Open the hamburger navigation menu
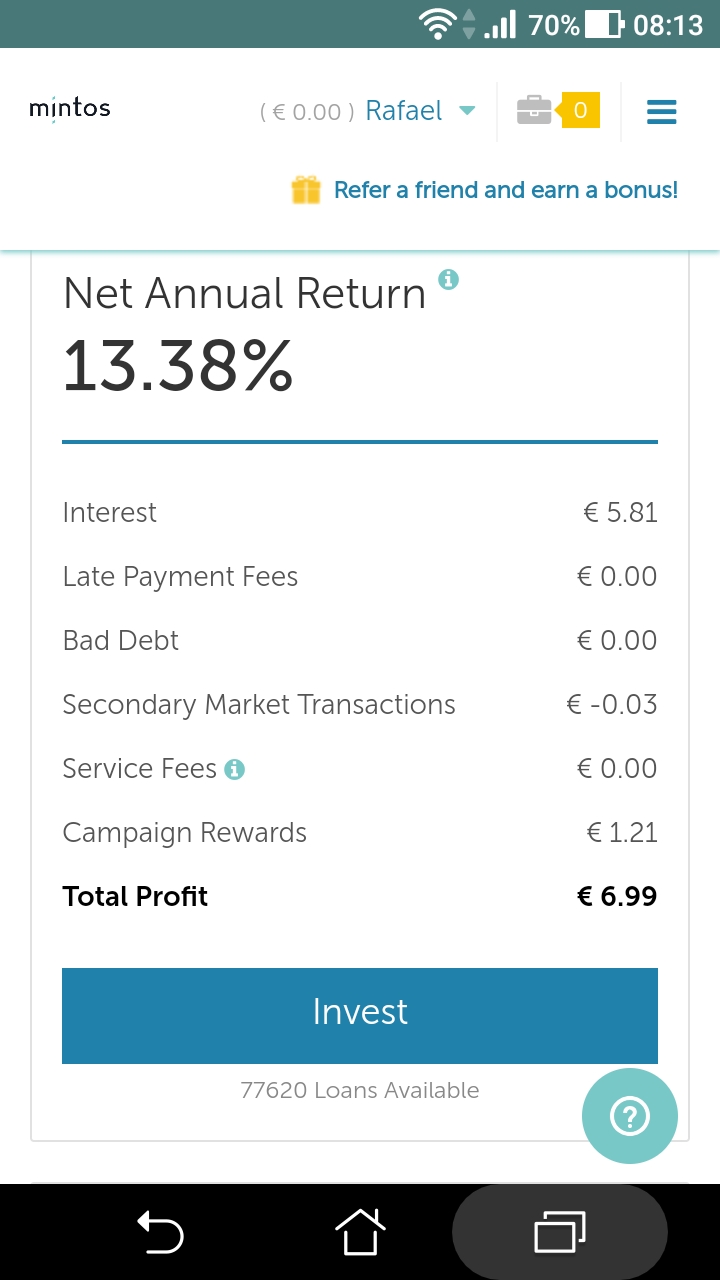 click(x=661, y=111)
